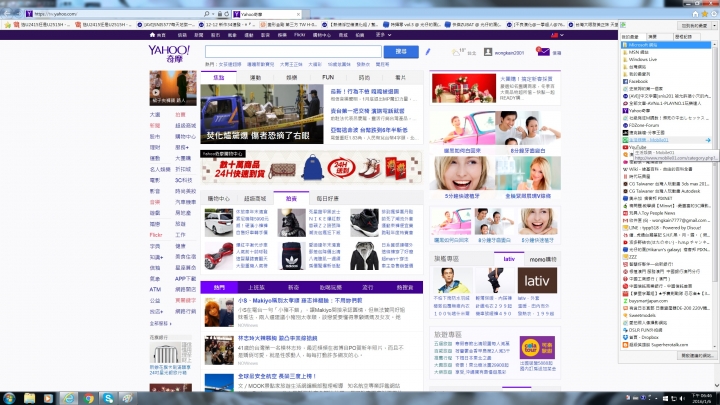Click the weather icon near the search bar
Image resolution: width=720 pixels, height=405 pixels.
click(x=456, y=53)
